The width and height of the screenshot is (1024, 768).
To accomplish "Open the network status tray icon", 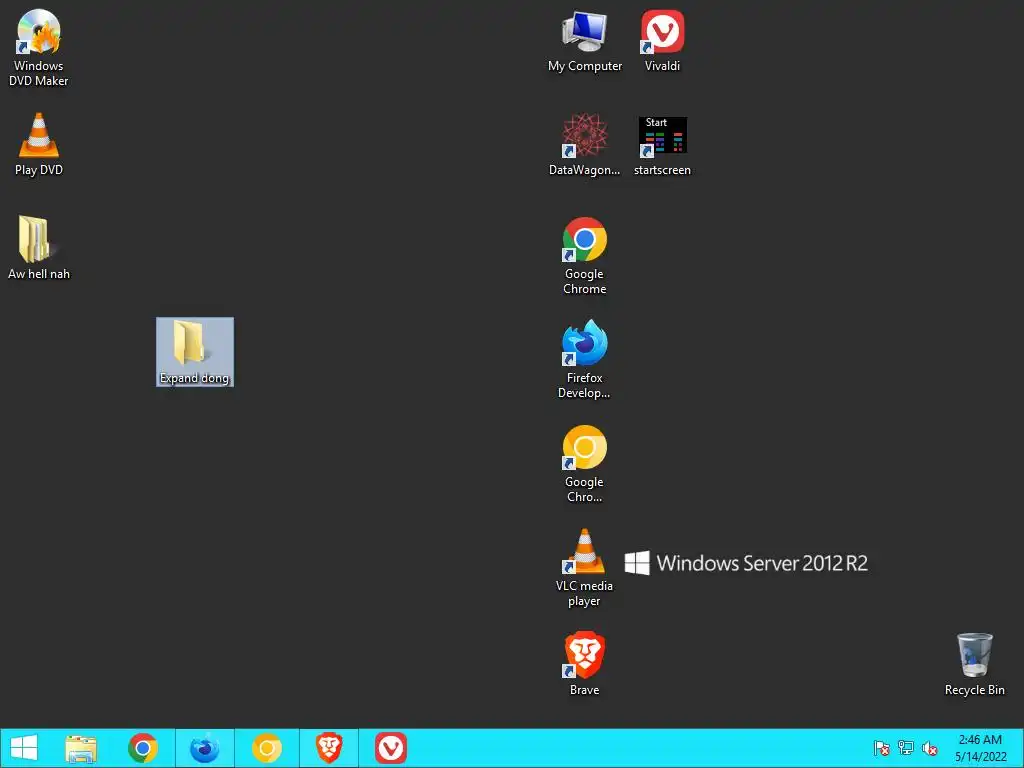I will pos(906,748).
